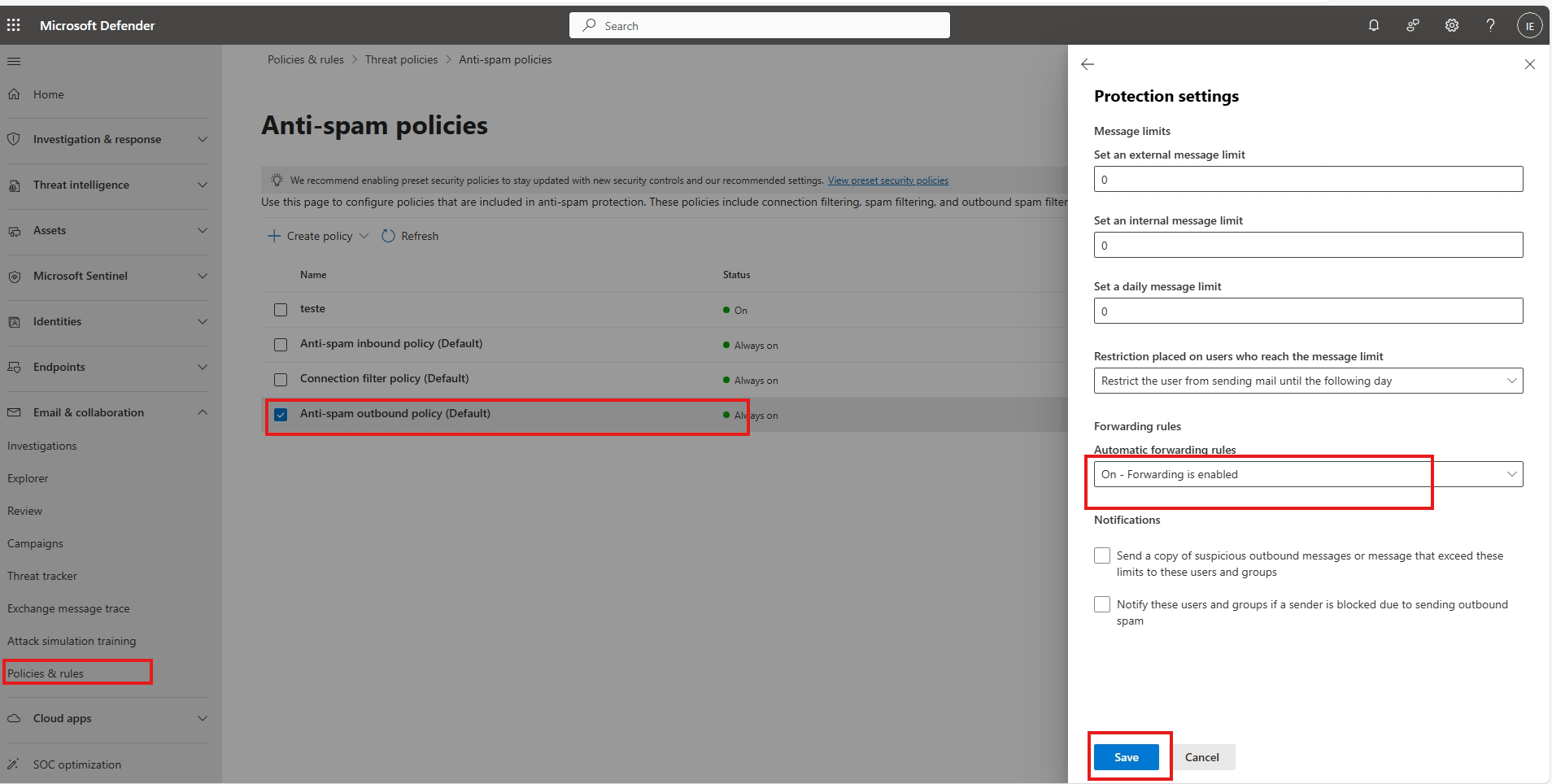Screen dimensions: 1552x784
Task: Open the IE account avatar
Action: tap(1529, 25)
